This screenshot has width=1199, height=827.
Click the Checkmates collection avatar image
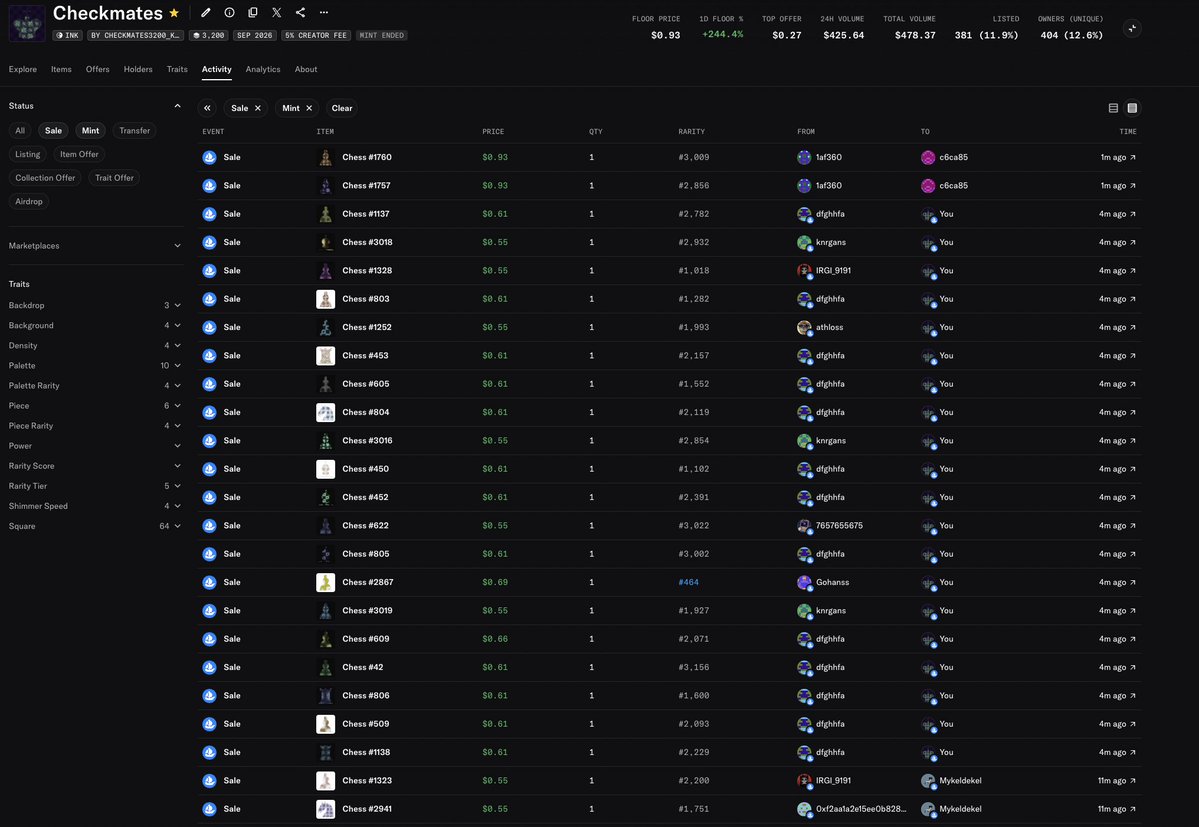(27, 23)
